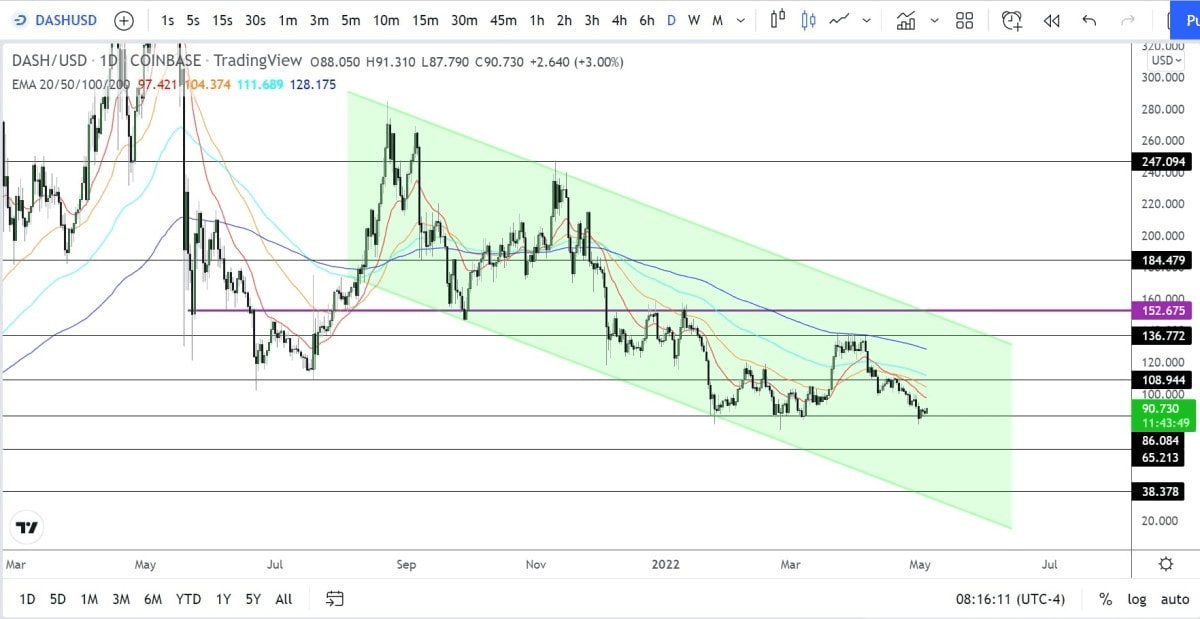This screenshot has width=1200, height=619.
Task: Start bar replay rewind icon
Action: coord(1051,20)
